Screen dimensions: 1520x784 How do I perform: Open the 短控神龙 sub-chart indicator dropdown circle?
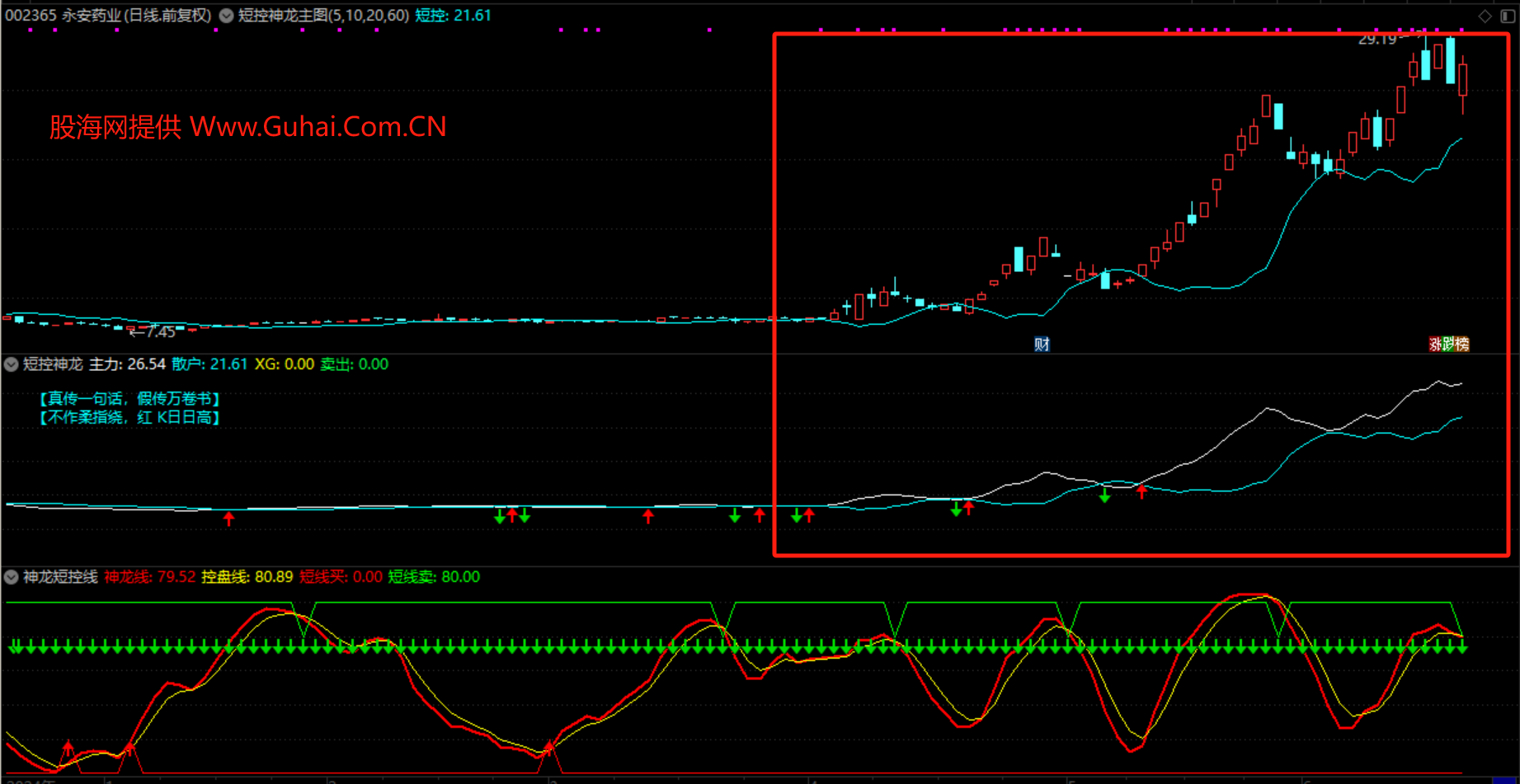tap(12, 364)
